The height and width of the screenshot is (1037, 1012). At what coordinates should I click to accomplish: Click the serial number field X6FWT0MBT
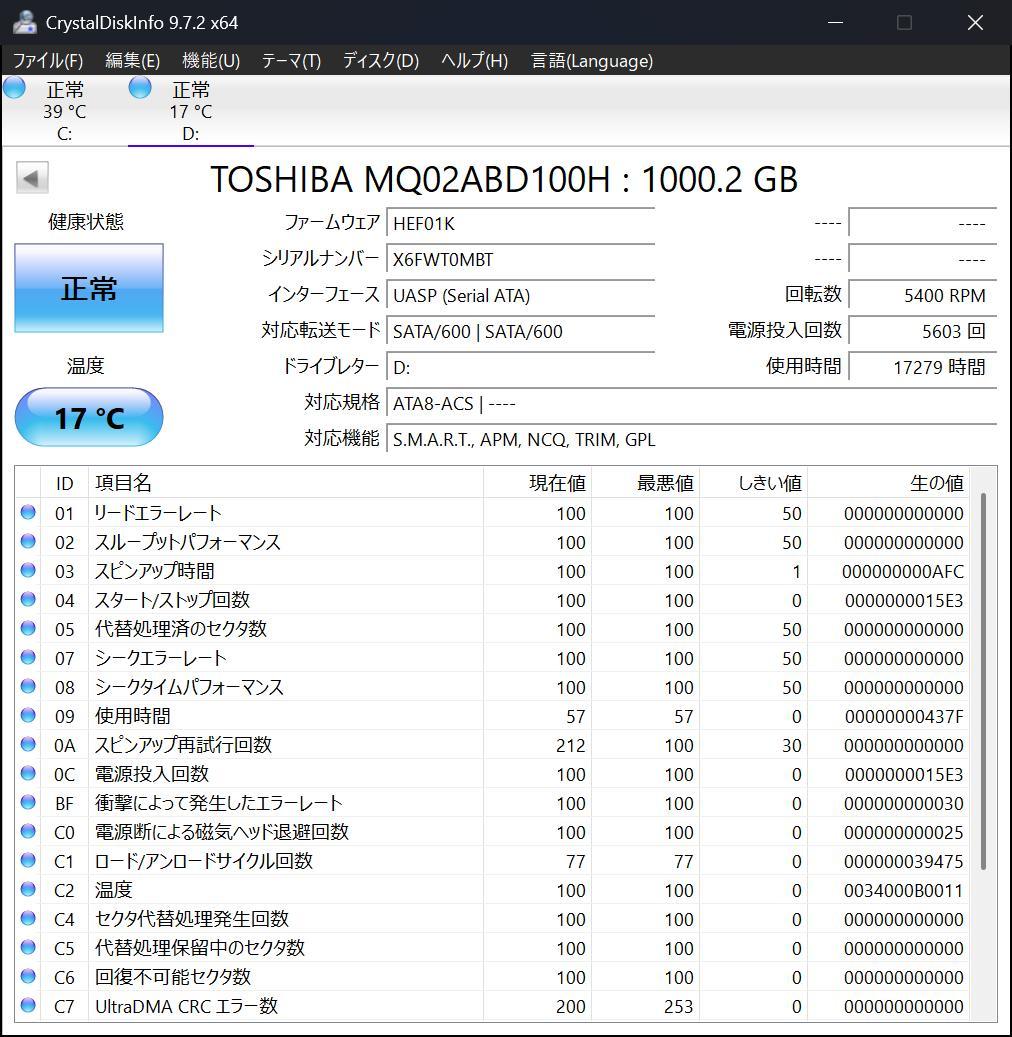521,259
